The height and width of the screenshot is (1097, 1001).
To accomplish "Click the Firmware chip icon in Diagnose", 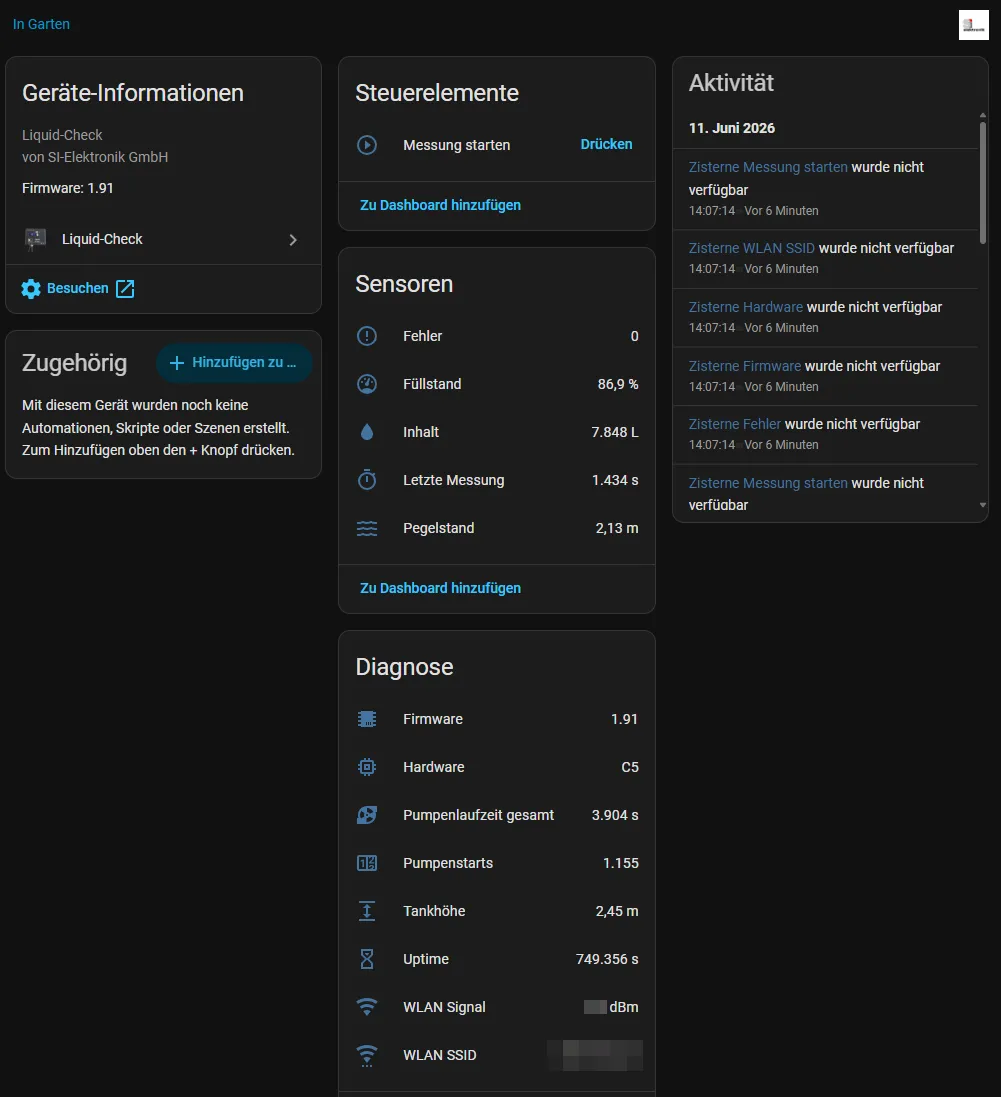I will tap(367, 719).
